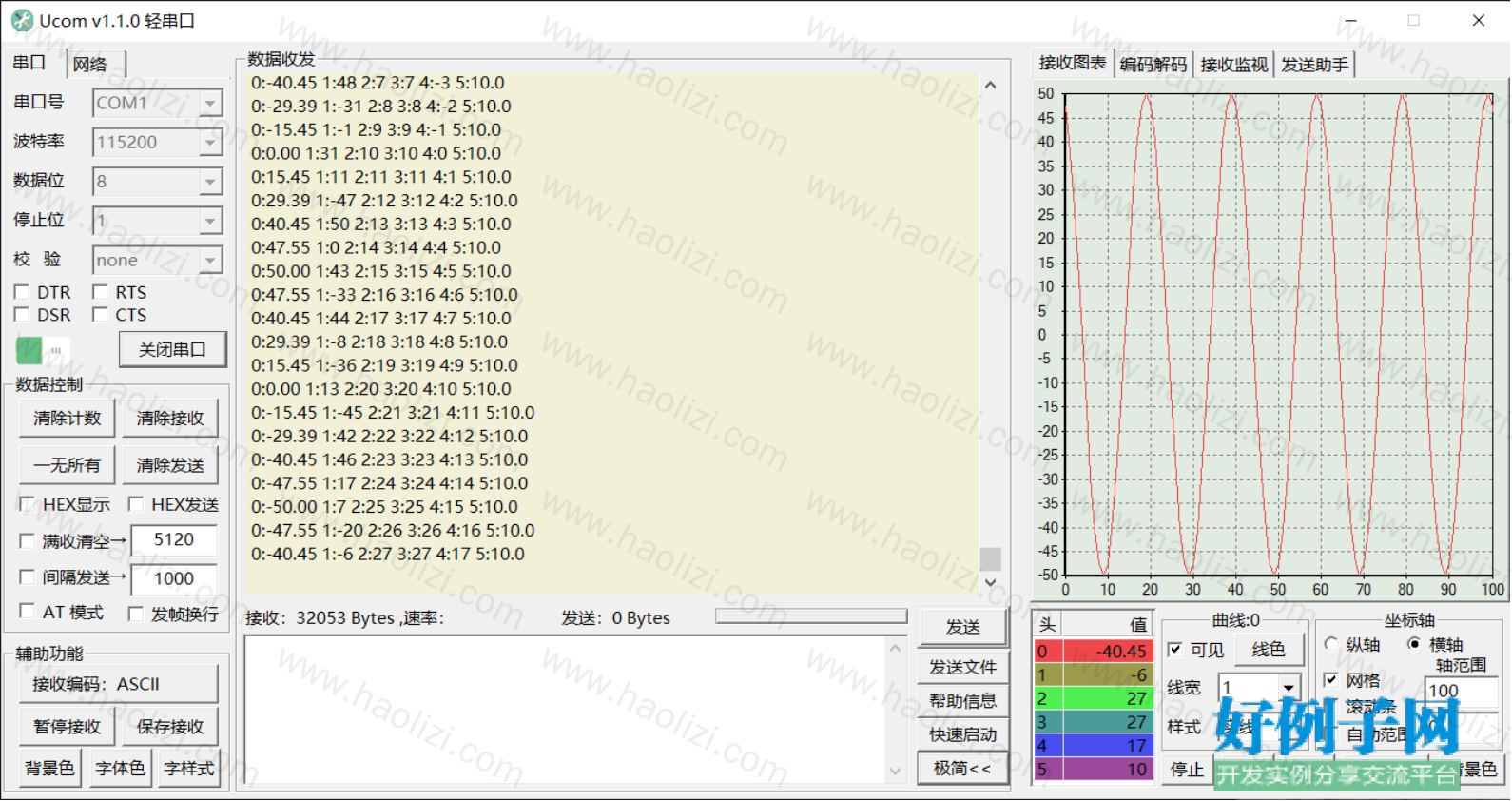Open the 波特率 115200 dropdown
1512x801 pixels.
(x=210, y=143)
